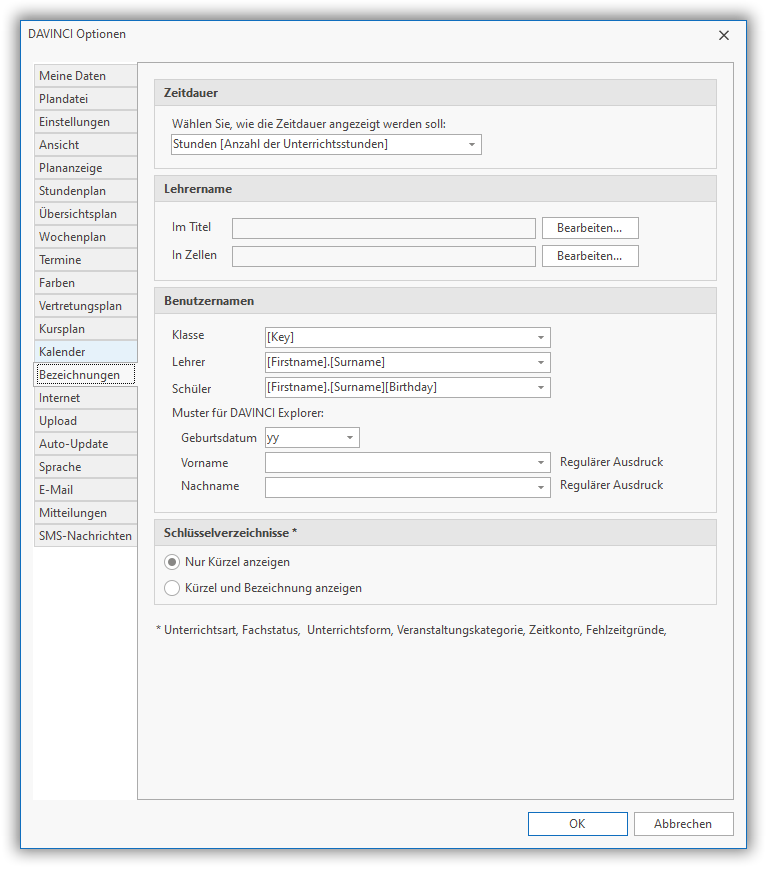Click Bearbeiten button for In Zellen
Image resolution: width=767 pixels, height=869 pixels.
pos(590,256)
